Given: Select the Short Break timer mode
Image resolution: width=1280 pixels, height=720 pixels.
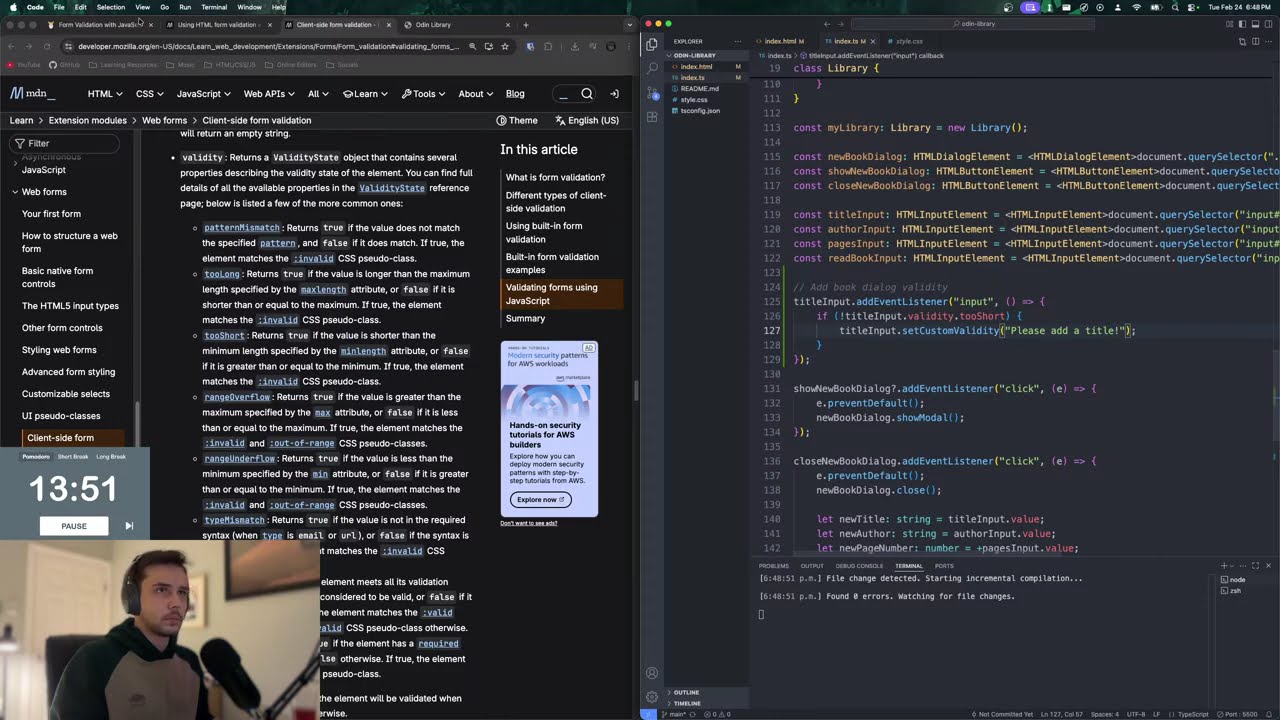Looking at the screenshot, I should pos(73,457).
